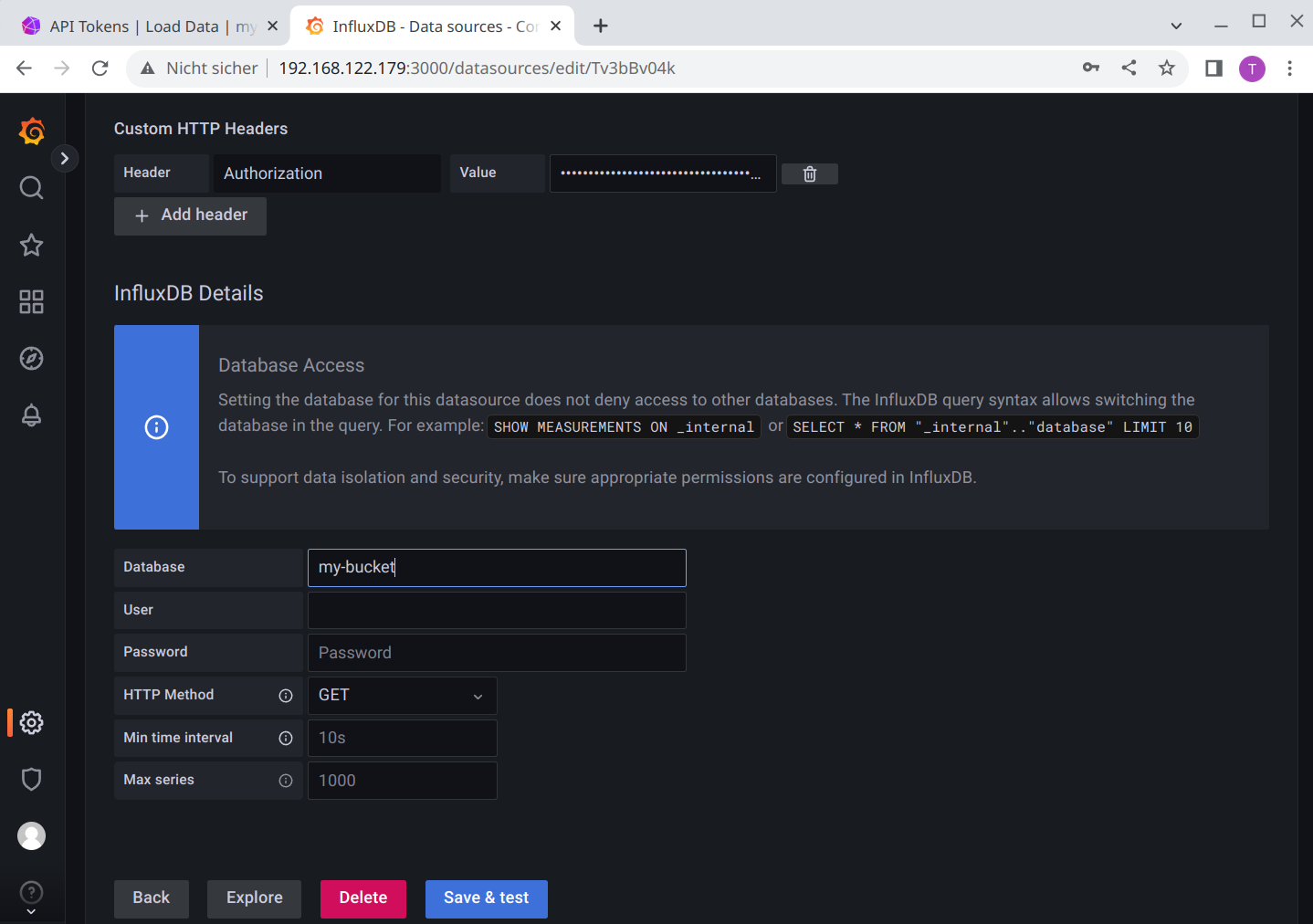Open the Help question mark icon
Viewport: 1313px width, 924px height.
pyautogui.click(x=32, y=892)
